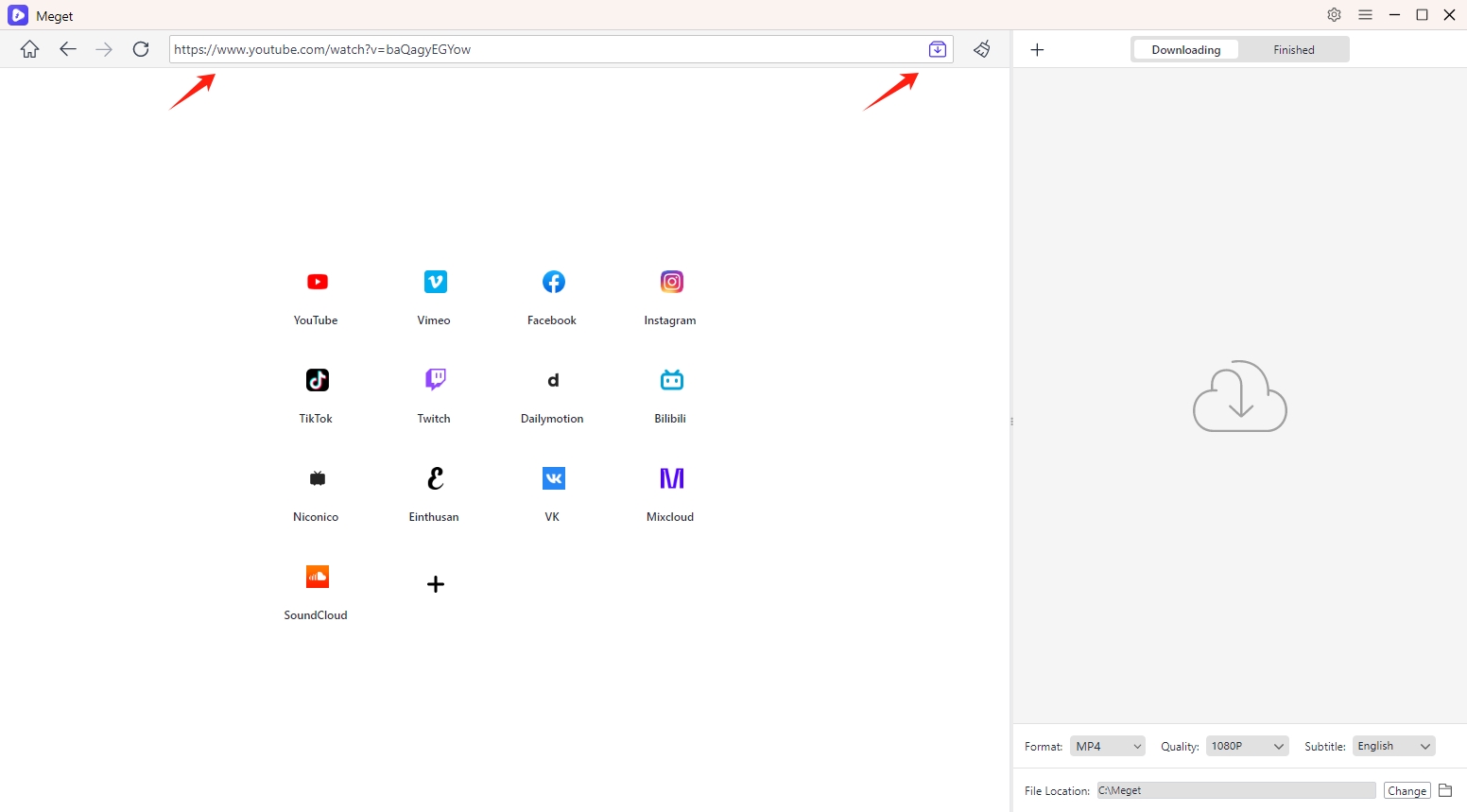
Task: Open the Twitch shortcut
Action: pos(435,395)
